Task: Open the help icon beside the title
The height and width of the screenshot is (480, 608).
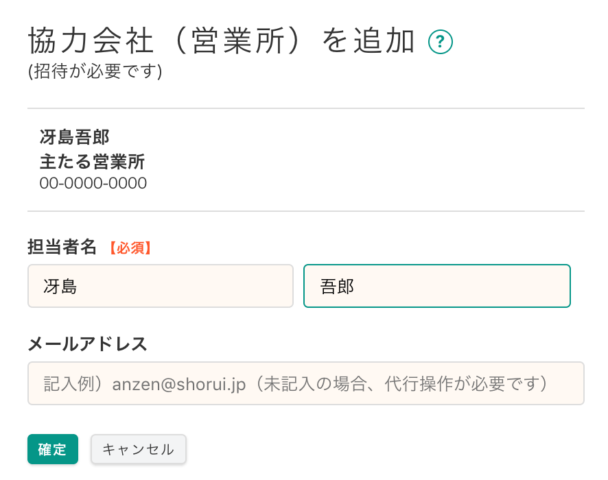Action: pos(440,41)
